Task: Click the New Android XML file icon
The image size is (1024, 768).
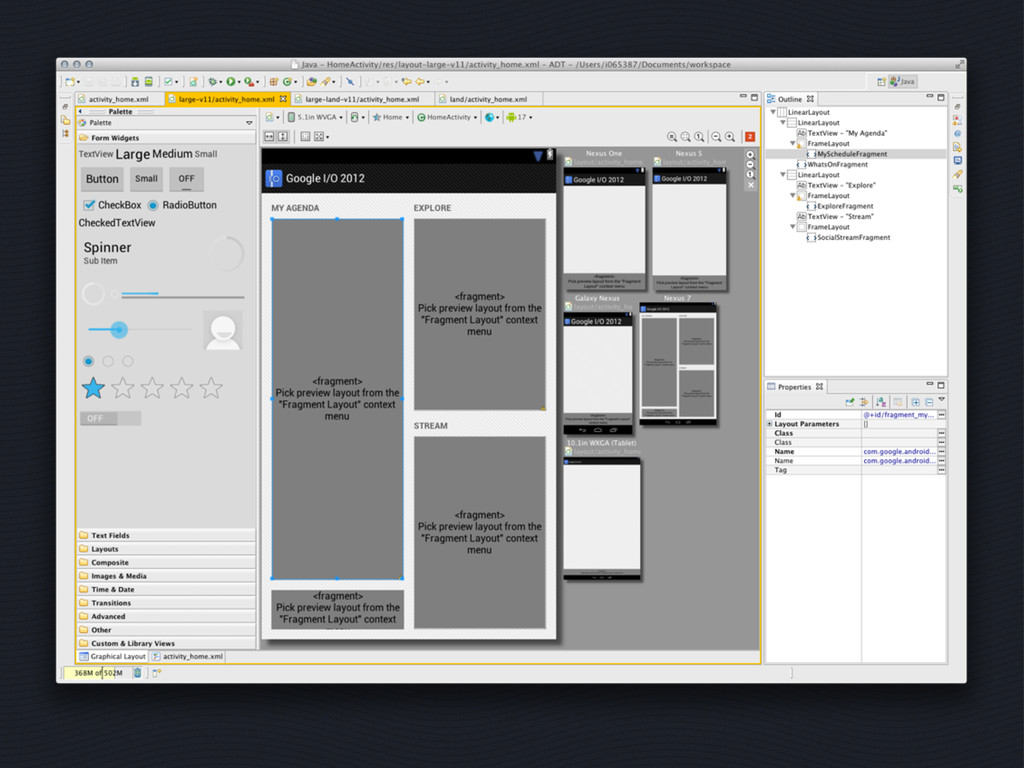Action: [x=193, y=82]
